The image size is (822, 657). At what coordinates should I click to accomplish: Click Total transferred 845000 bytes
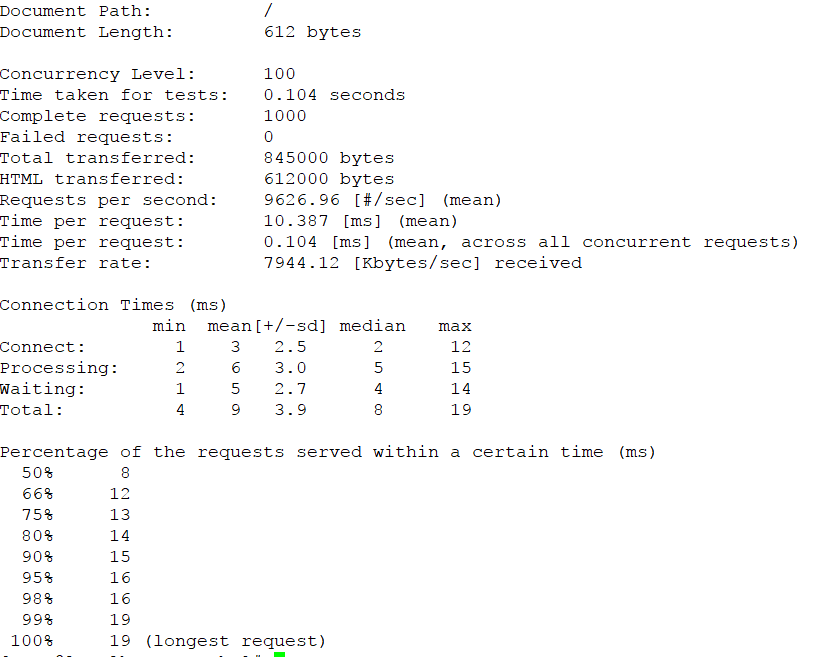click(x=329, y=158)
